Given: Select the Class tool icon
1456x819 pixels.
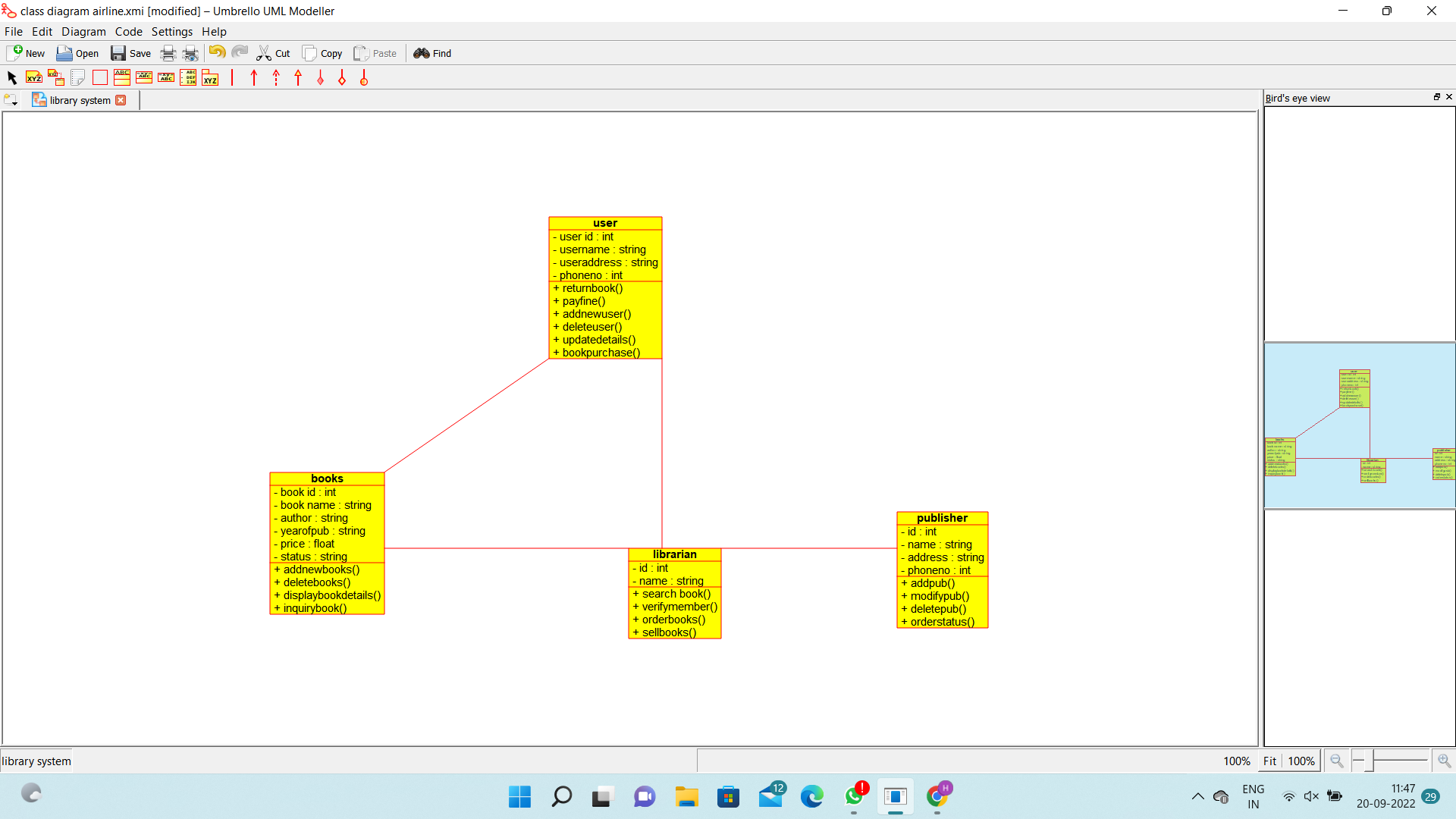Looking at the screenshot, I should coord(122,77).
